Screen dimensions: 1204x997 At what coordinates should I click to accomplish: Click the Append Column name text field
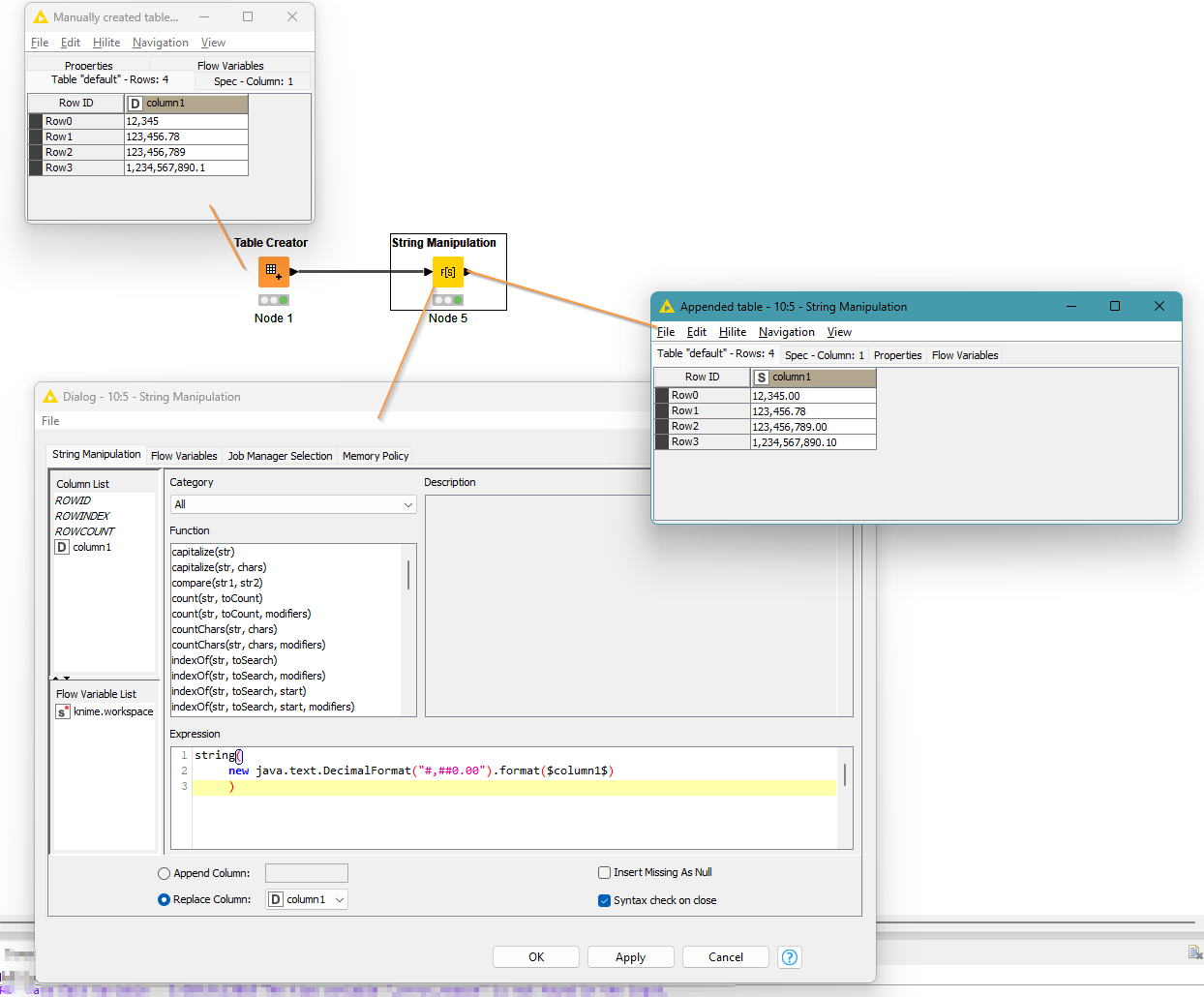(307, 873)
